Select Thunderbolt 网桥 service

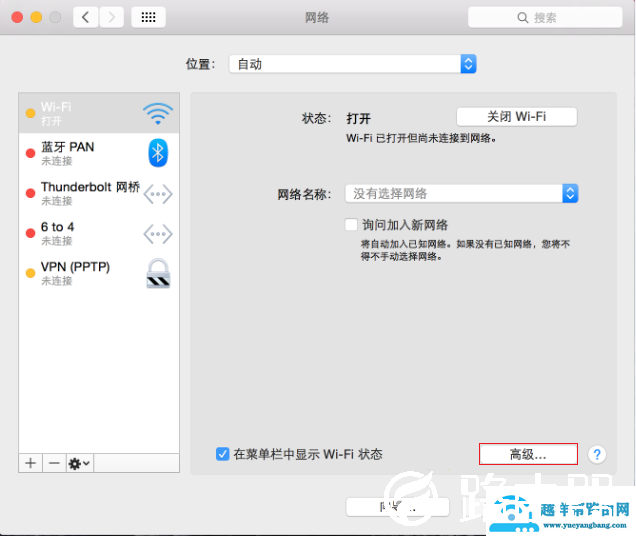(99, 193)
